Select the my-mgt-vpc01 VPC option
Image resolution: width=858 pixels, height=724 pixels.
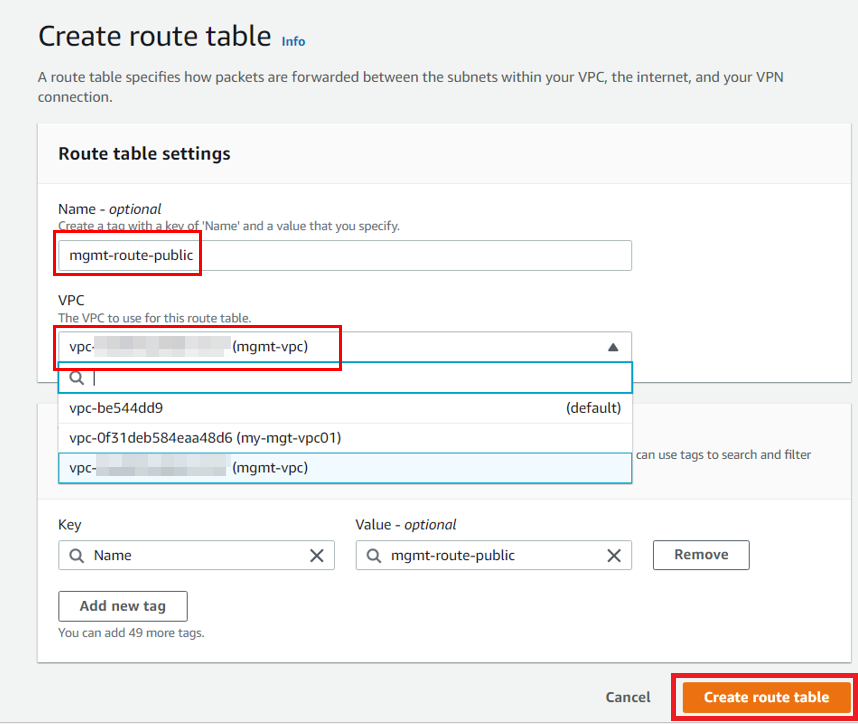coord(345,438)
